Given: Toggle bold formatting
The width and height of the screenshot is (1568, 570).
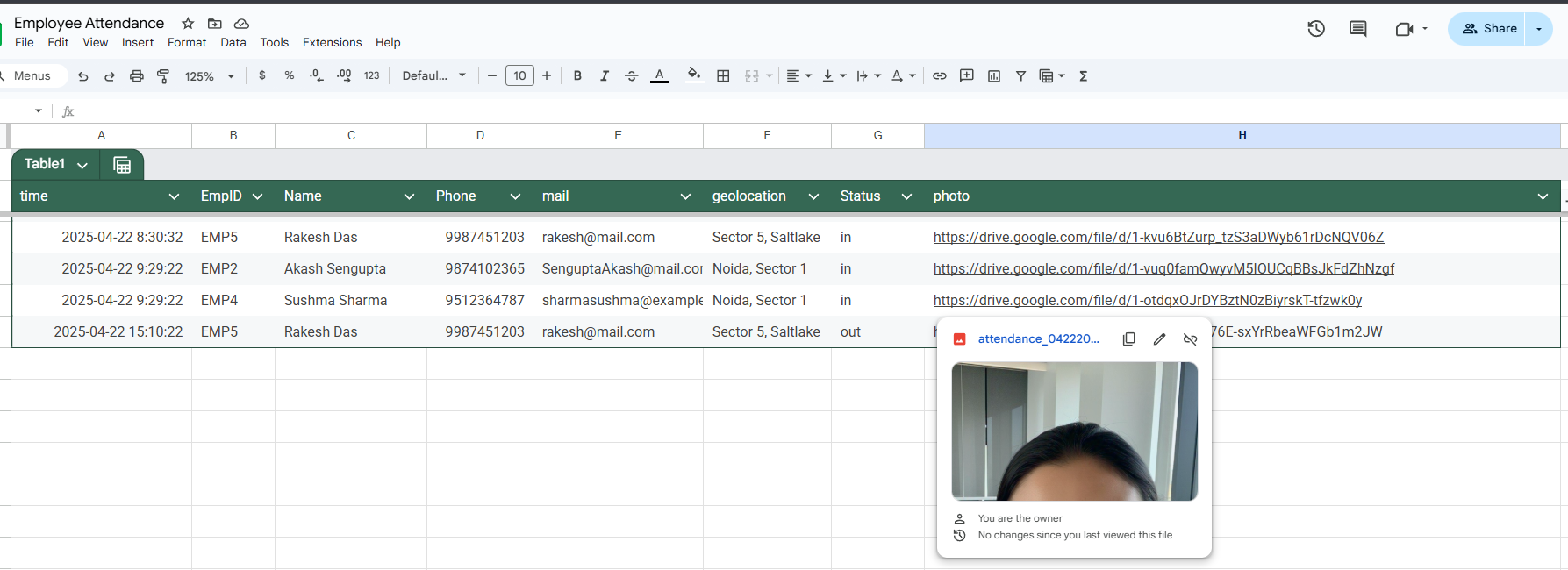Looking at the screenshot, I should (577, 76).
